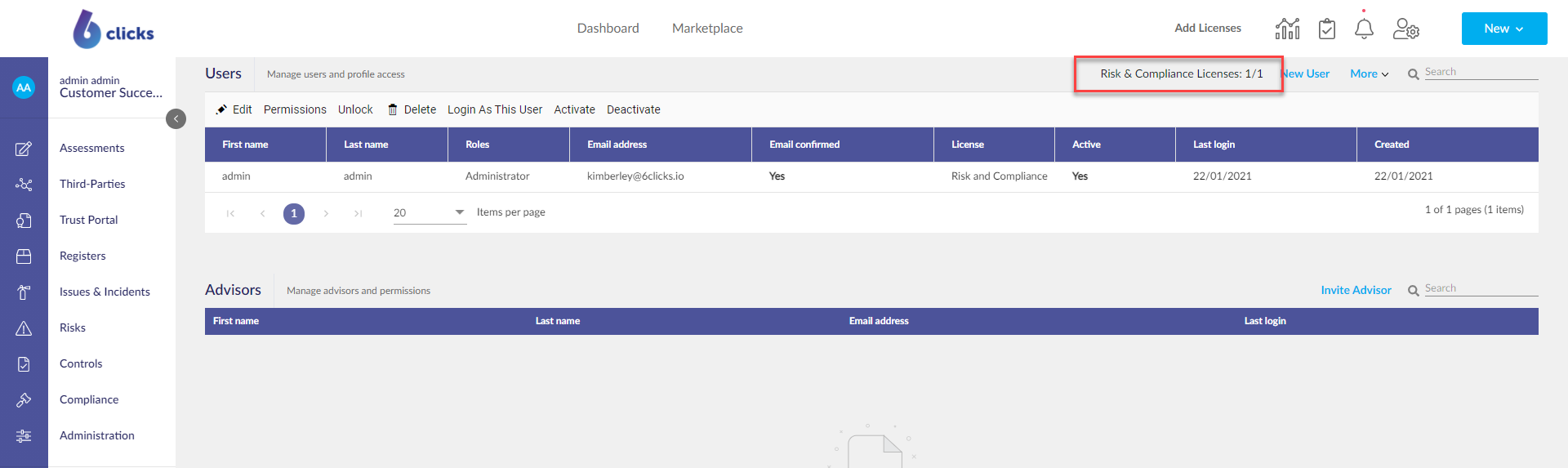Screen dimensions: 1568x468
Task: Click the Advisors search field
Action: coord(1481,288)
